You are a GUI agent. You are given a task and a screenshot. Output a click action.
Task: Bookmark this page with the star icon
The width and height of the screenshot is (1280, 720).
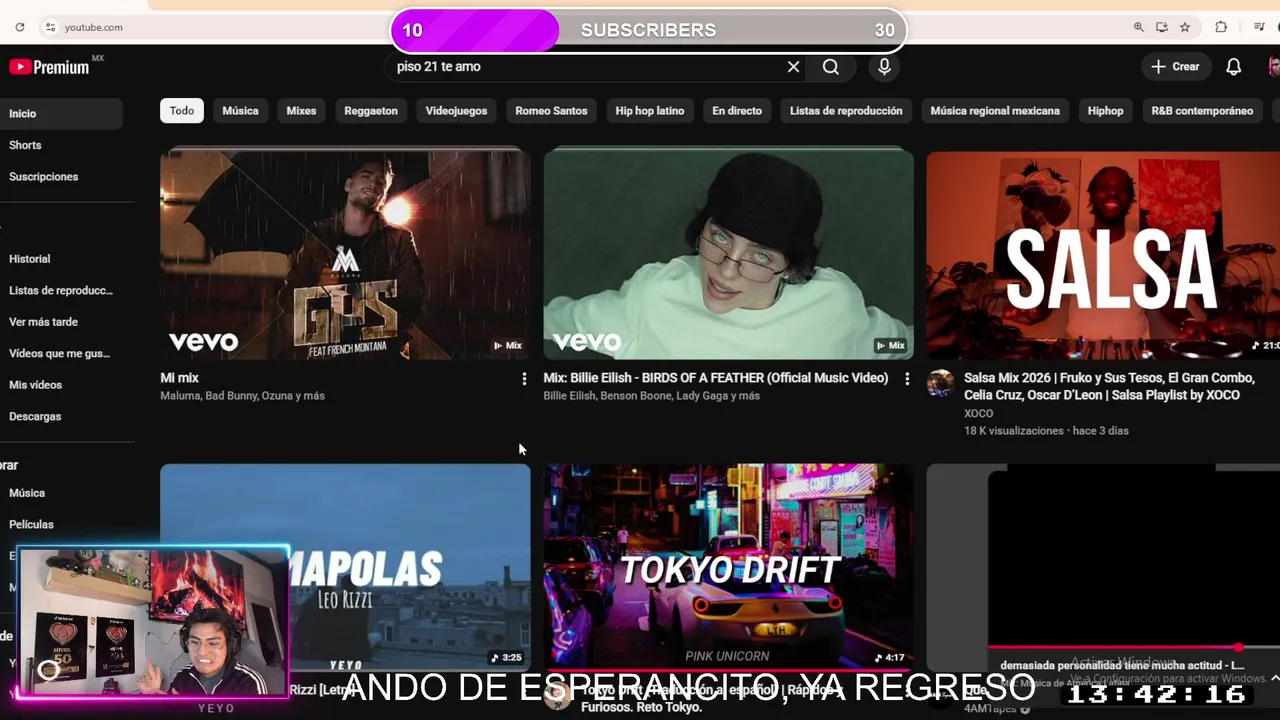(1185, 27)
